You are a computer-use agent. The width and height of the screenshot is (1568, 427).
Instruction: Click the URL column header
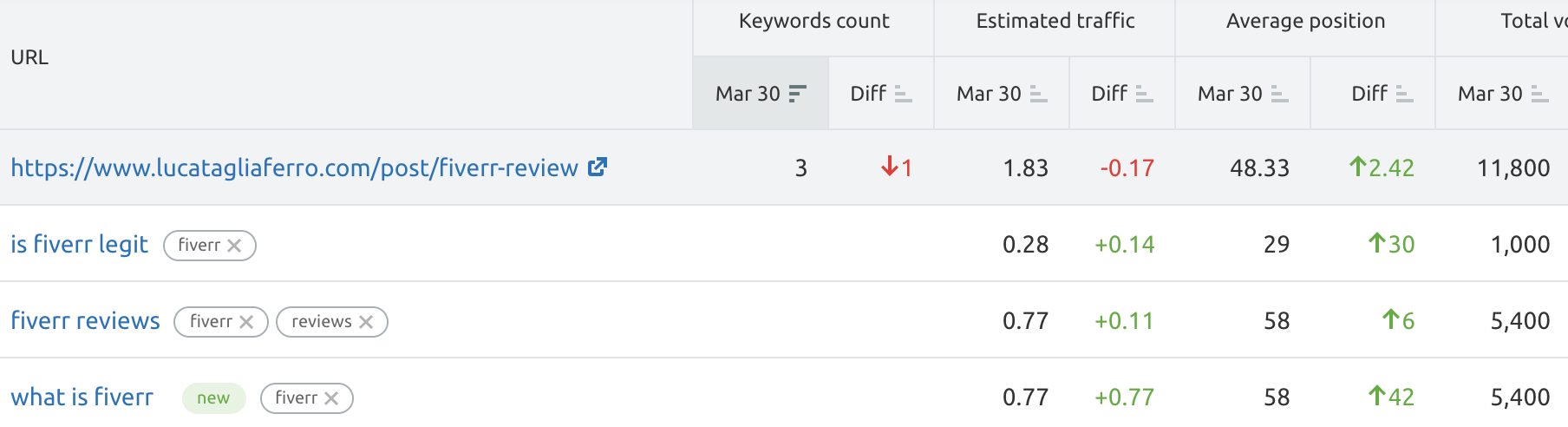29,57
